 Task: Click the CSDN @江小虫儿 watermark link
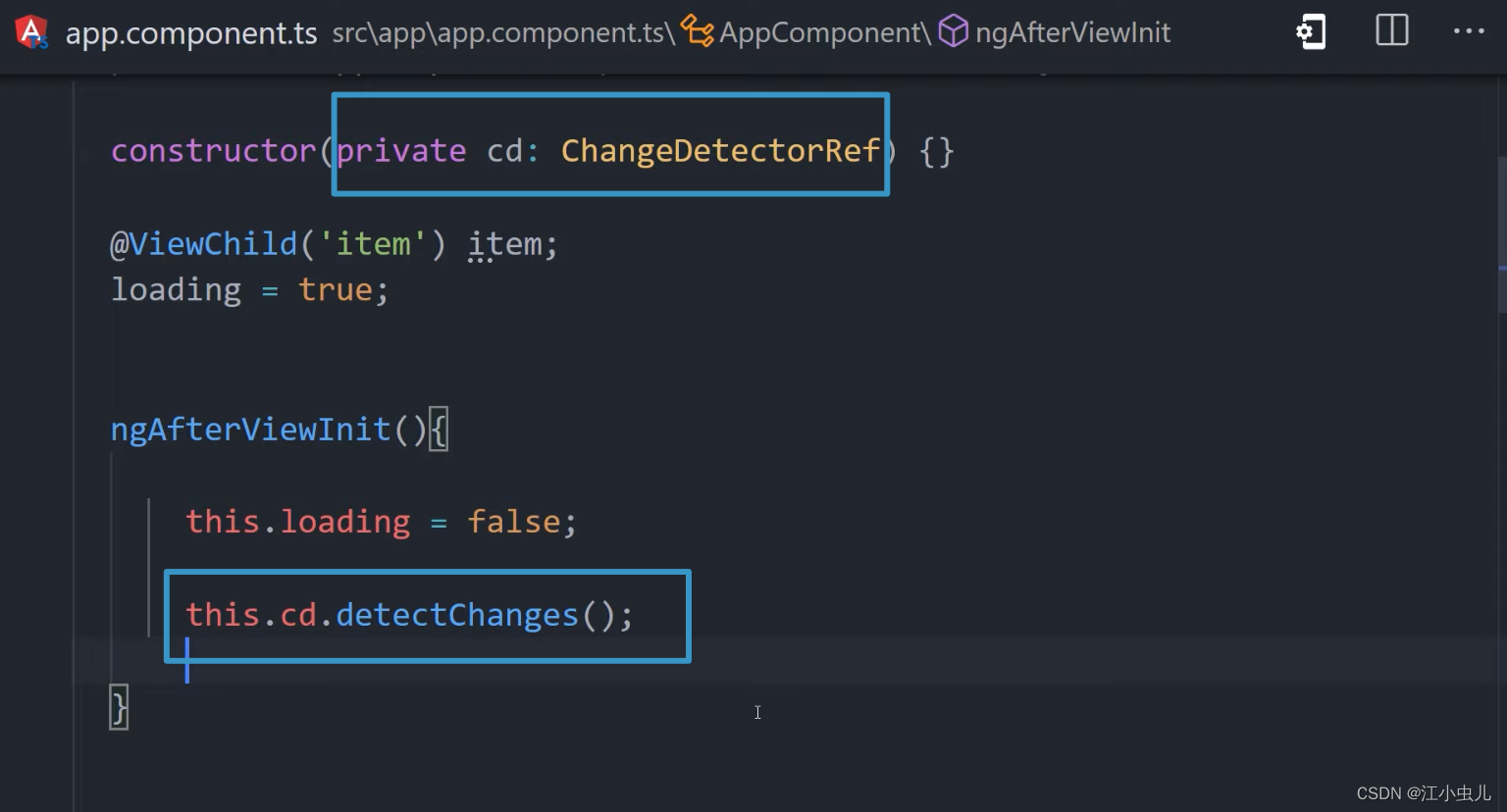1422,792
